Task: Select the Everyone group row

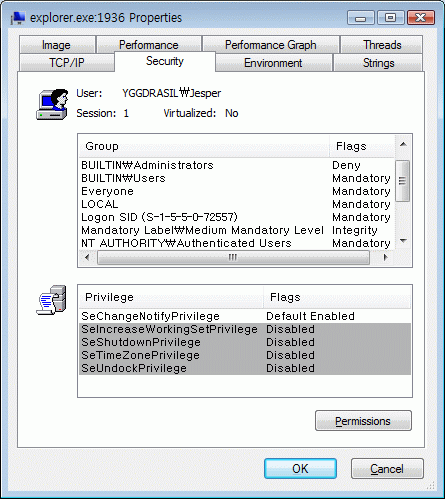Action: tap(237, 191)
